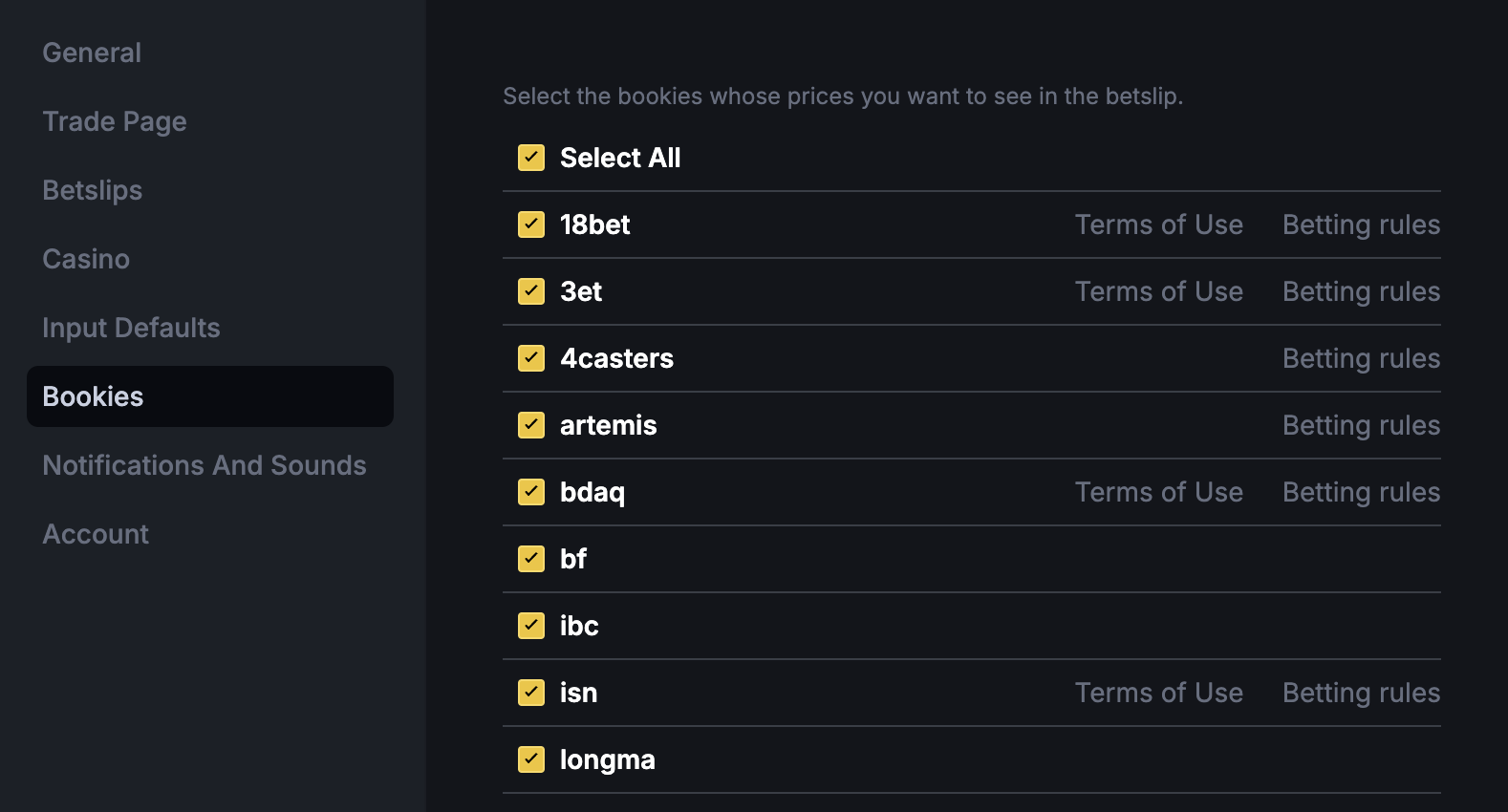Switch to Notifications And Sounds settings
Image resolution: width=1508 pixels, height=812 pixels.
pos(205,465)
